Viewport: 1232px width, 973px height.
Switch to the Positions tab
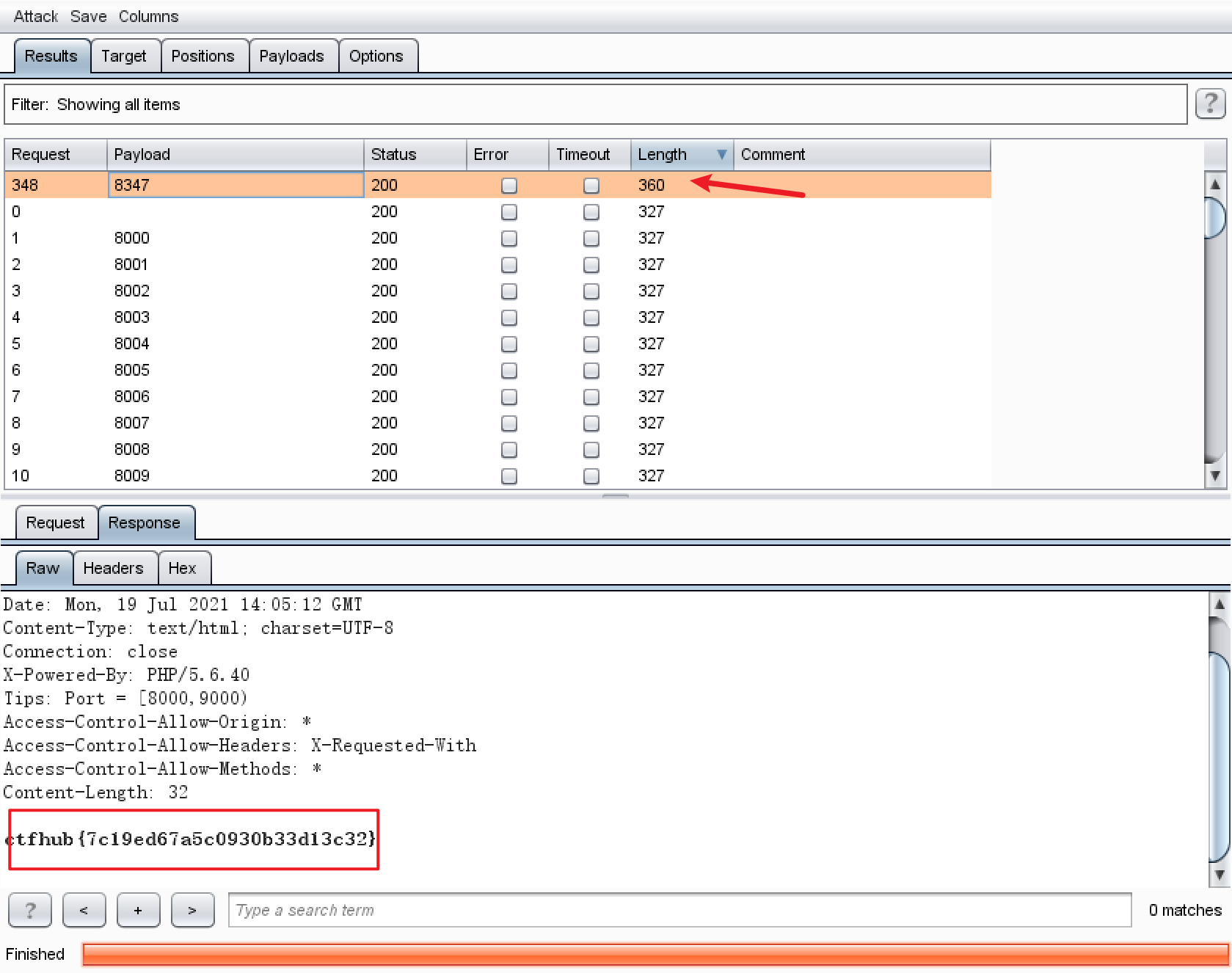point(203,56)
